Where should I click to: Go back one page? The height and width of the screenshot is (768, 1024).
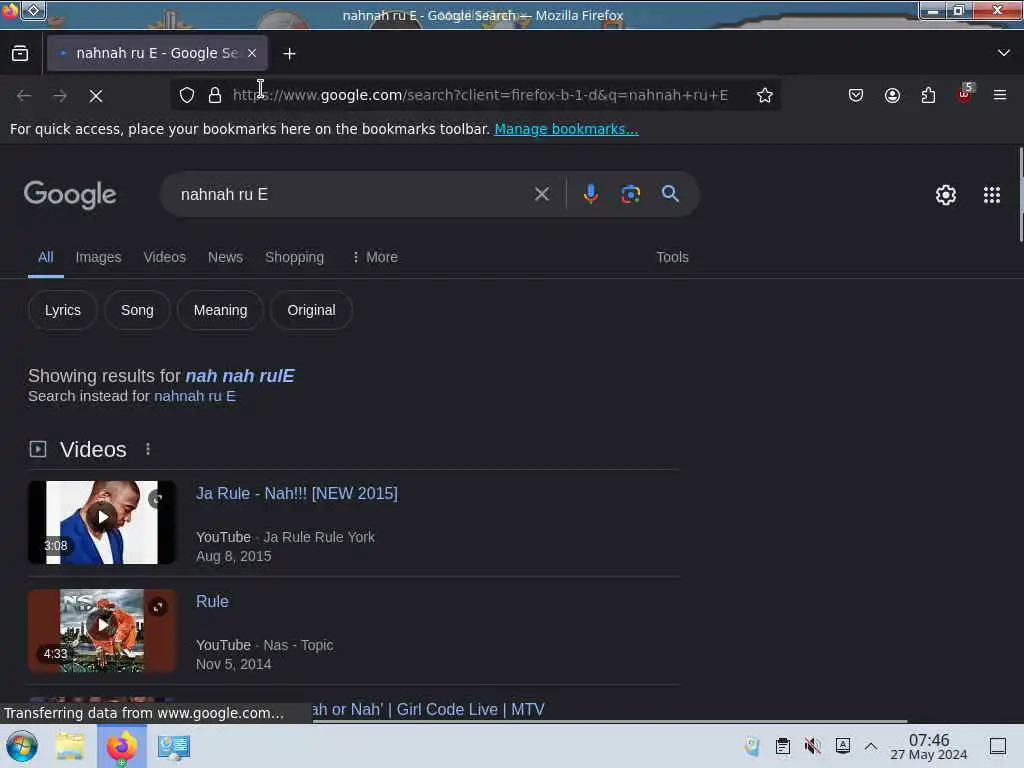point(24,96)
